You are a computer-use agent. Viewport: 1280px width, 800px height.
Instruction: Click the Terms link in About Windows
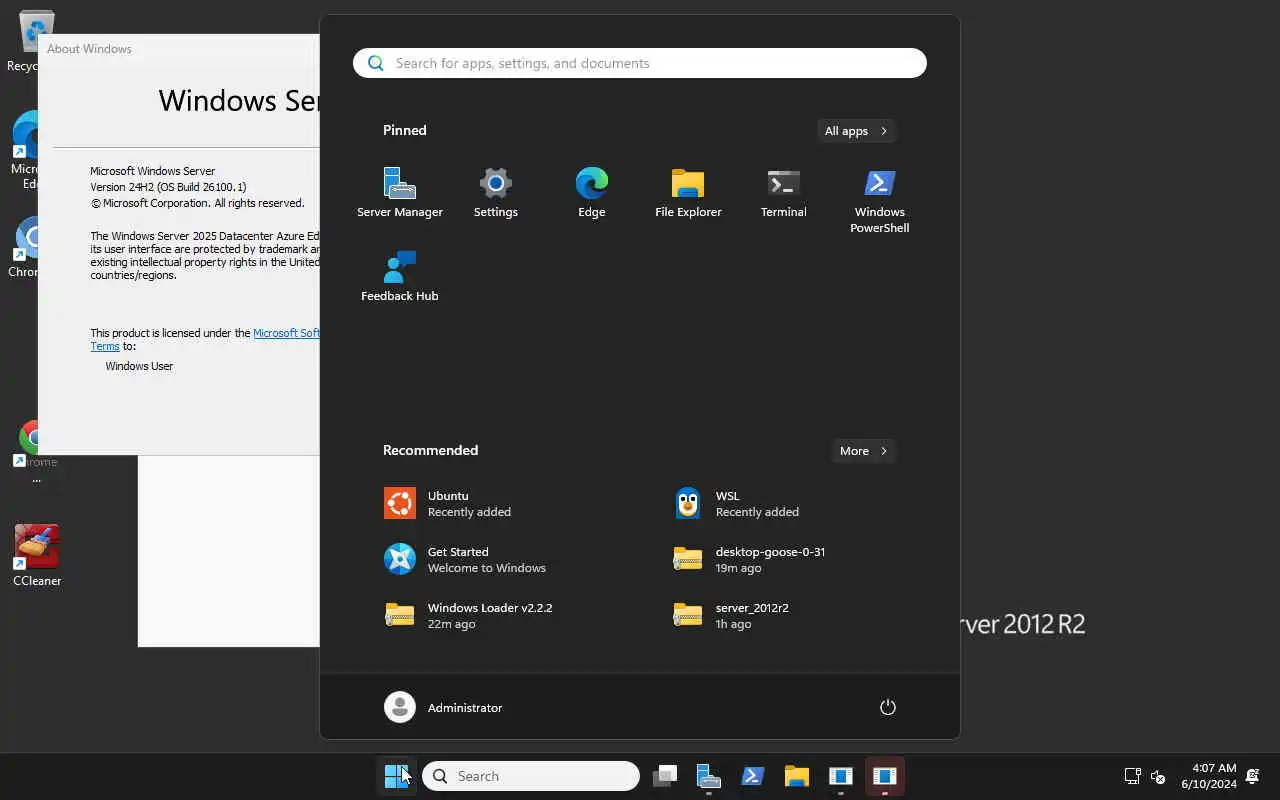[x=105, y=346]
